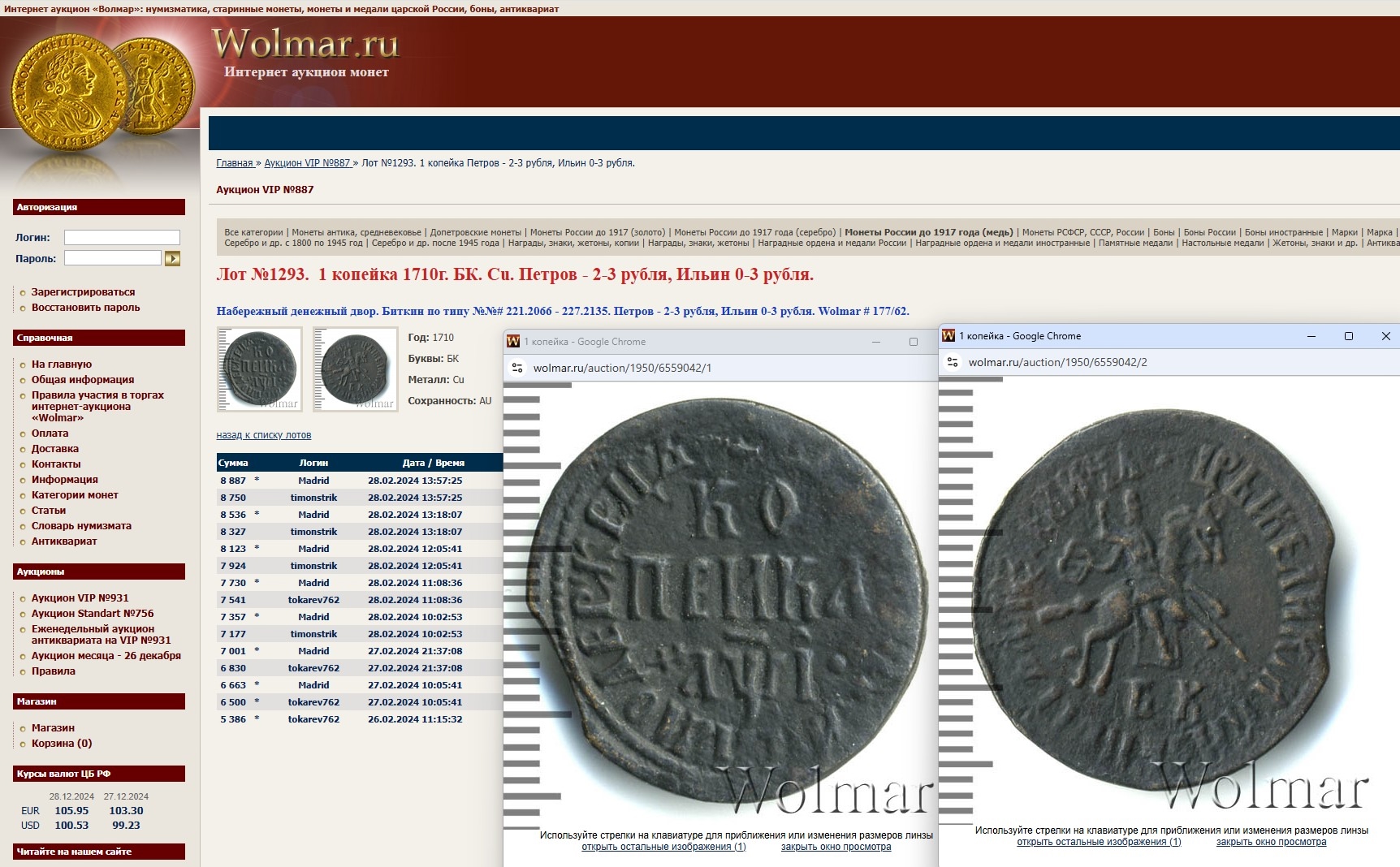The width and height of the screenshot is (1400, 867).
Task: Open the coin obverse thumbnail
Action: click(x=260, y=369)
